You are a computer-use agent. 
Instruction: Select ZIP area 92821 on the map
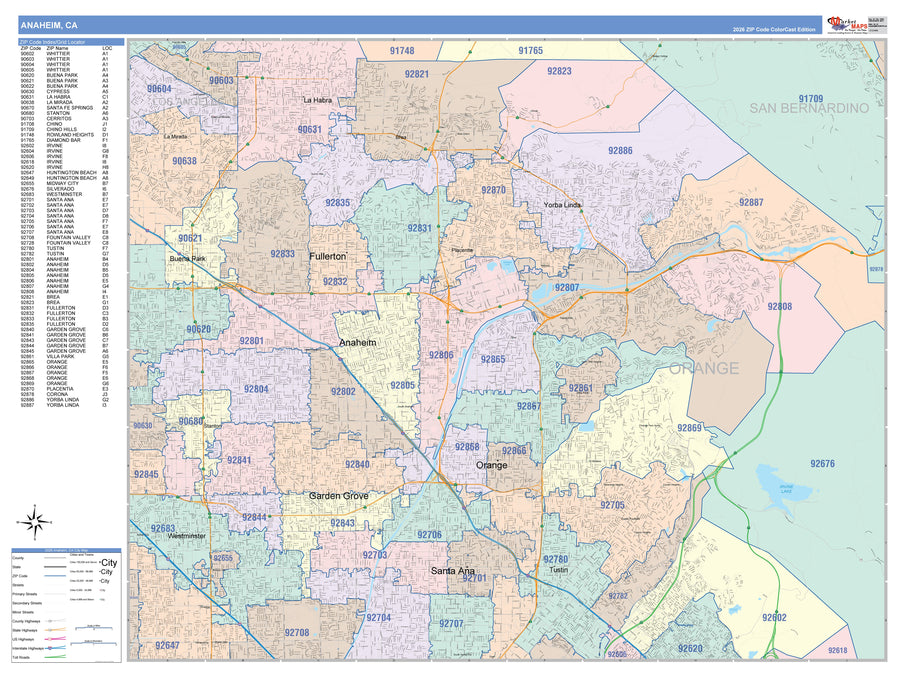[417, 74]
